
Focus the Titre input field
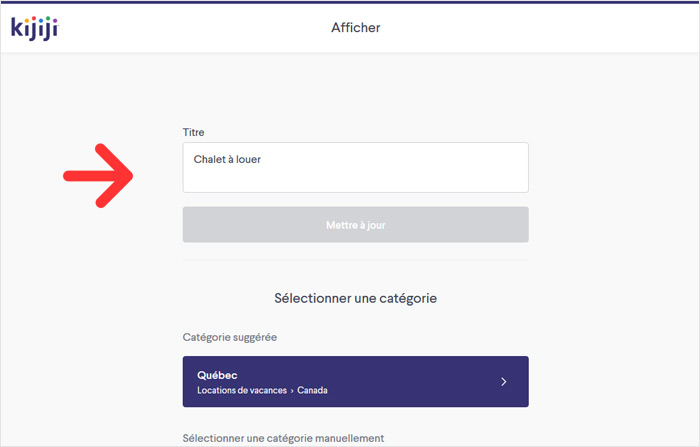click(355, 167)
